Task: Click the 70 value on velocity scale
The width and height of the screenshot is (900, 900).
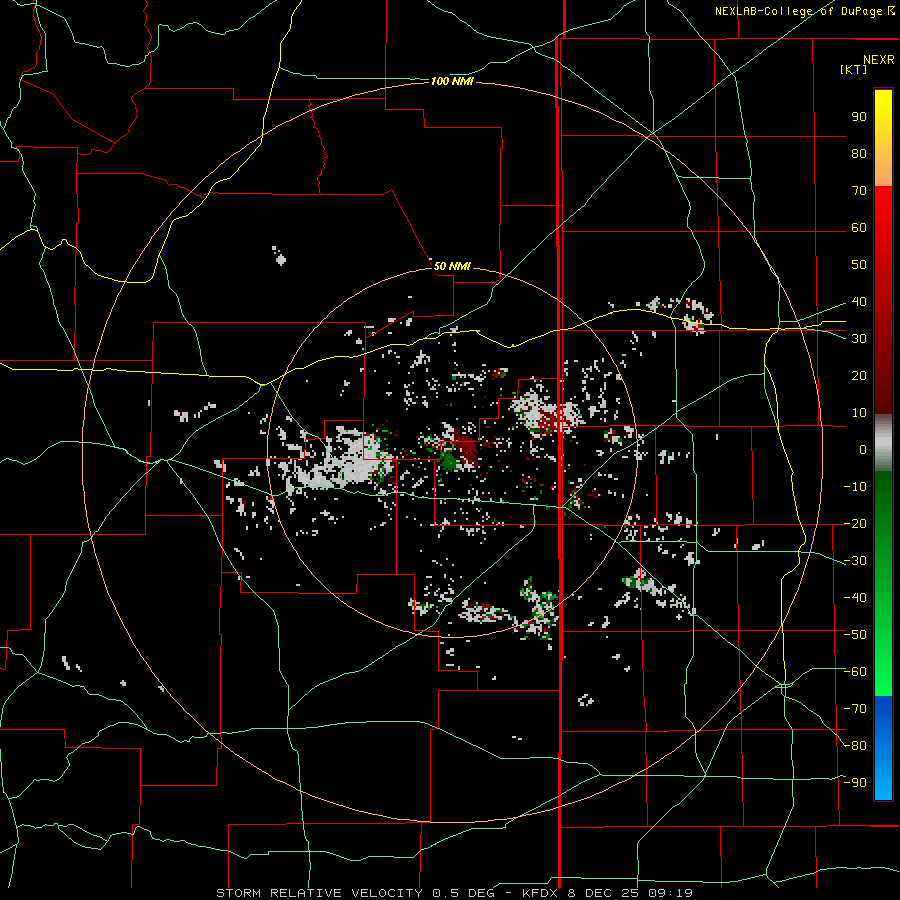Action: (859, 191)
